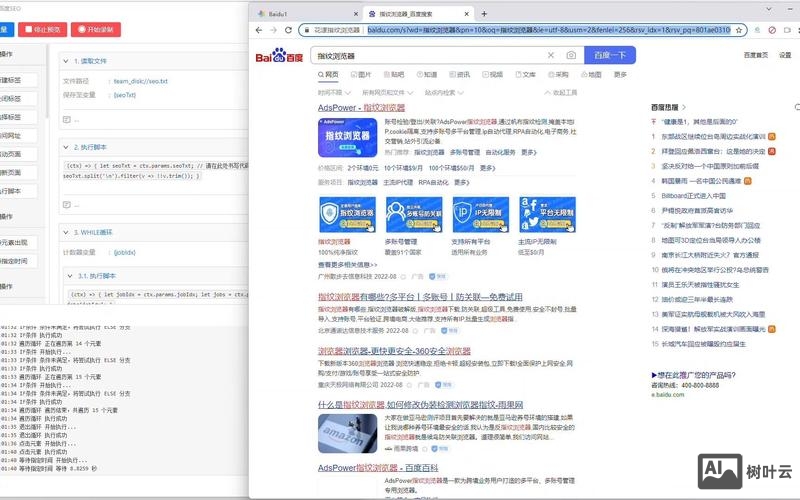Click the red 停止预览 button

[x=42, y=30]
